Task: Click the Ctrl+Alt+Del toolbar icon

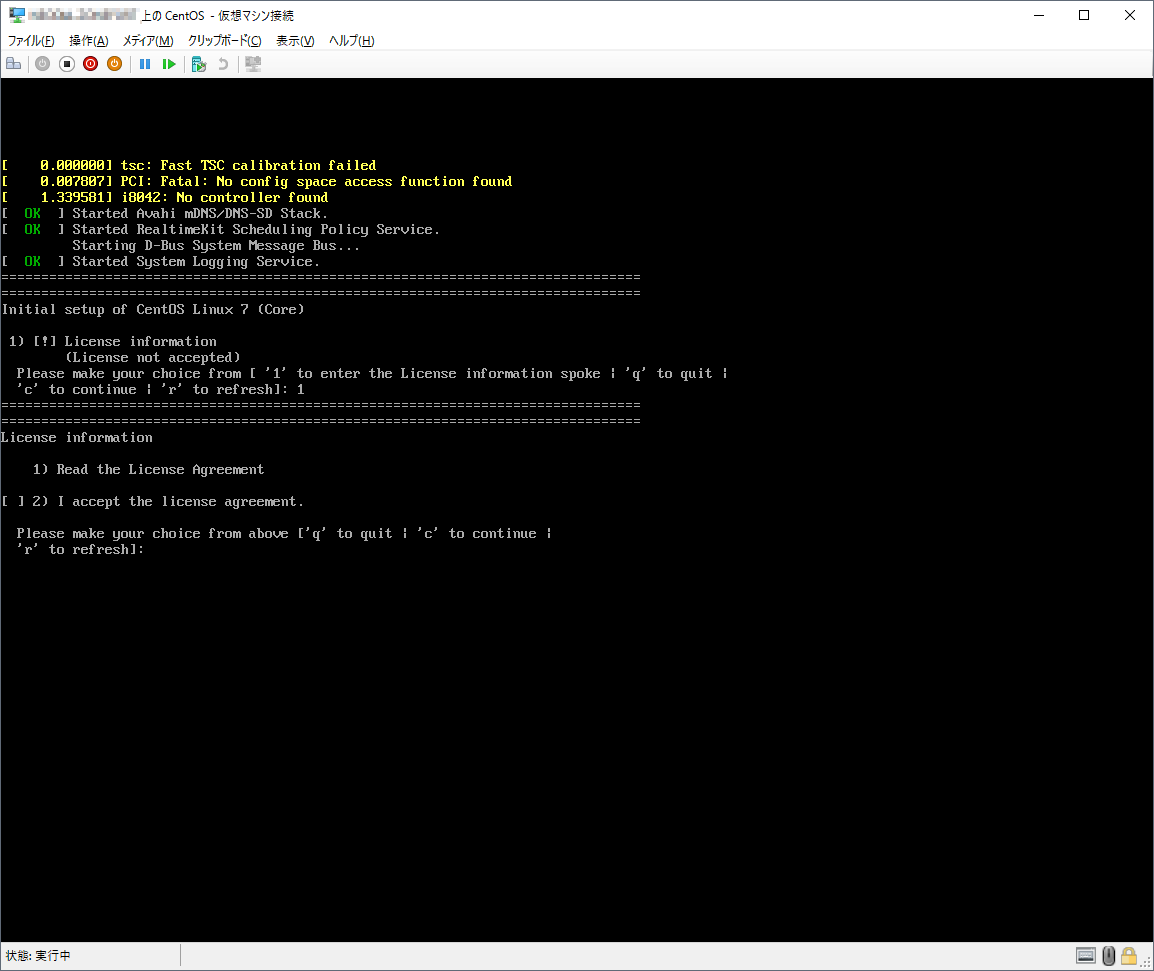Action: (13, 64)
